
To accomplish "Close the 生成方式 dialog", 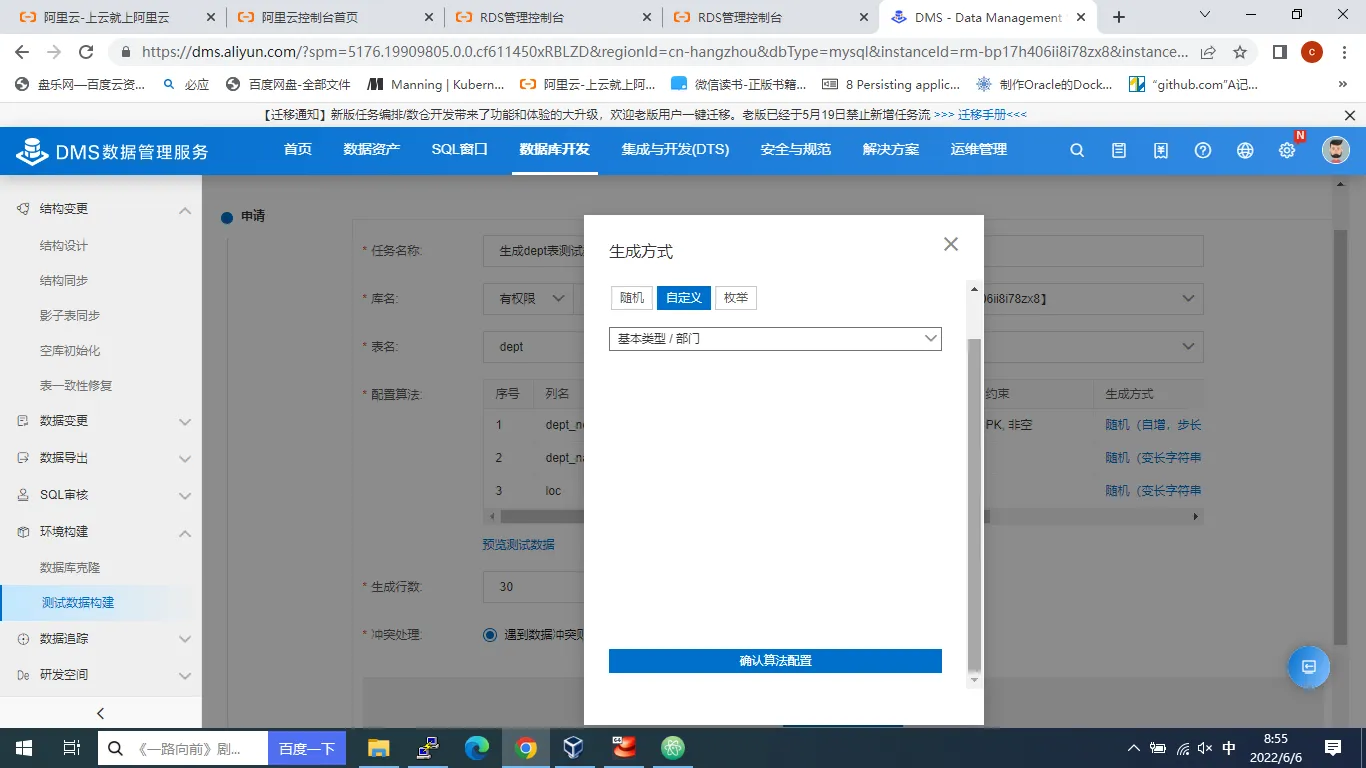I will 951,244.
